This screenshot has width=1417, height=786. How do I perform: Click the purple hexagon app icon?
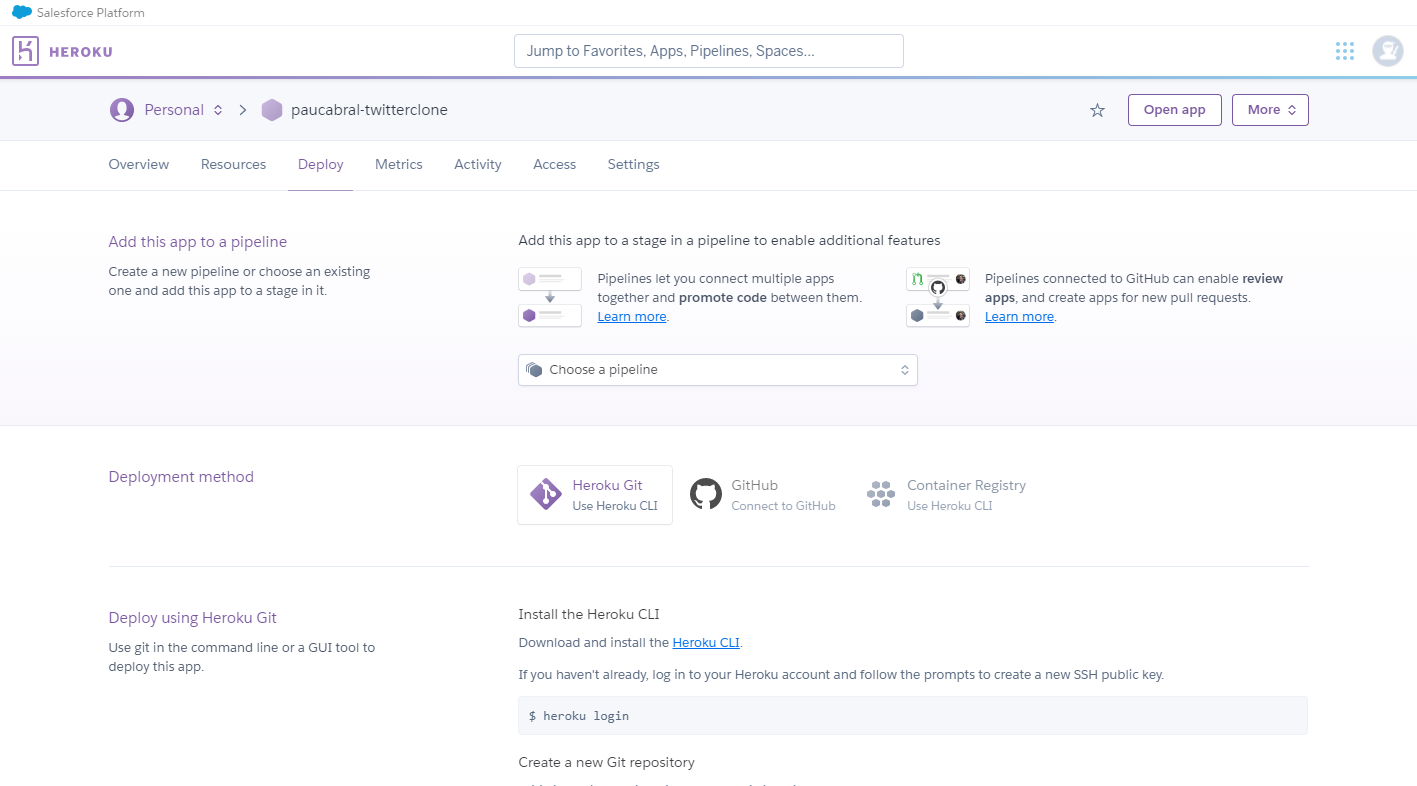[272, 110]
